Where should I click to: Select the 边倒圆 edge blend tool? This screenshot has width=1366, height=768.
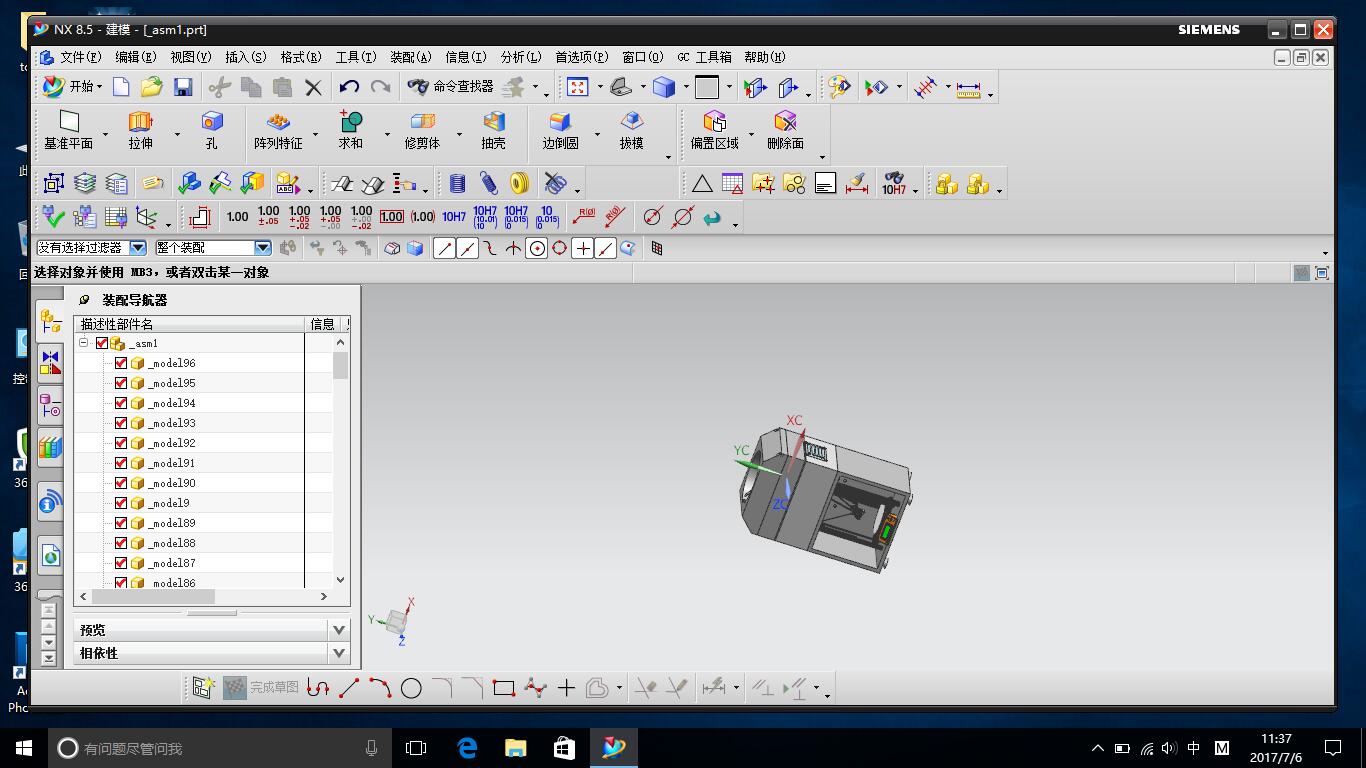click(560, 131)
